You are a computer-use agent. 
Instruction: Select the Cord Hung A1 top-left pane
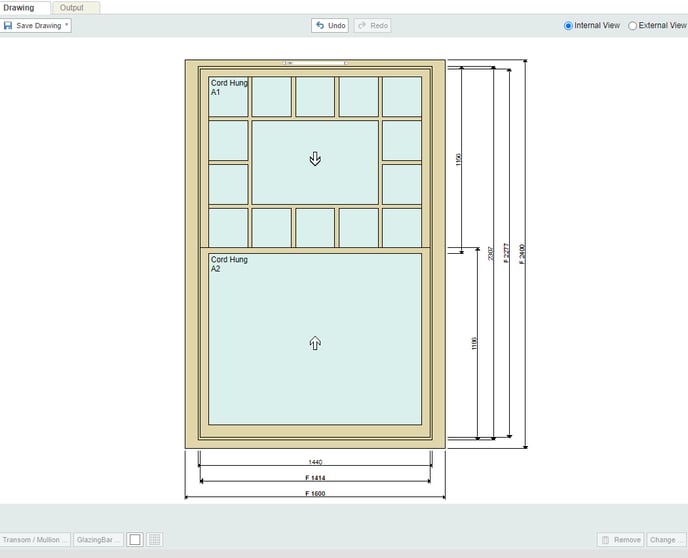[x=228, y=98]
